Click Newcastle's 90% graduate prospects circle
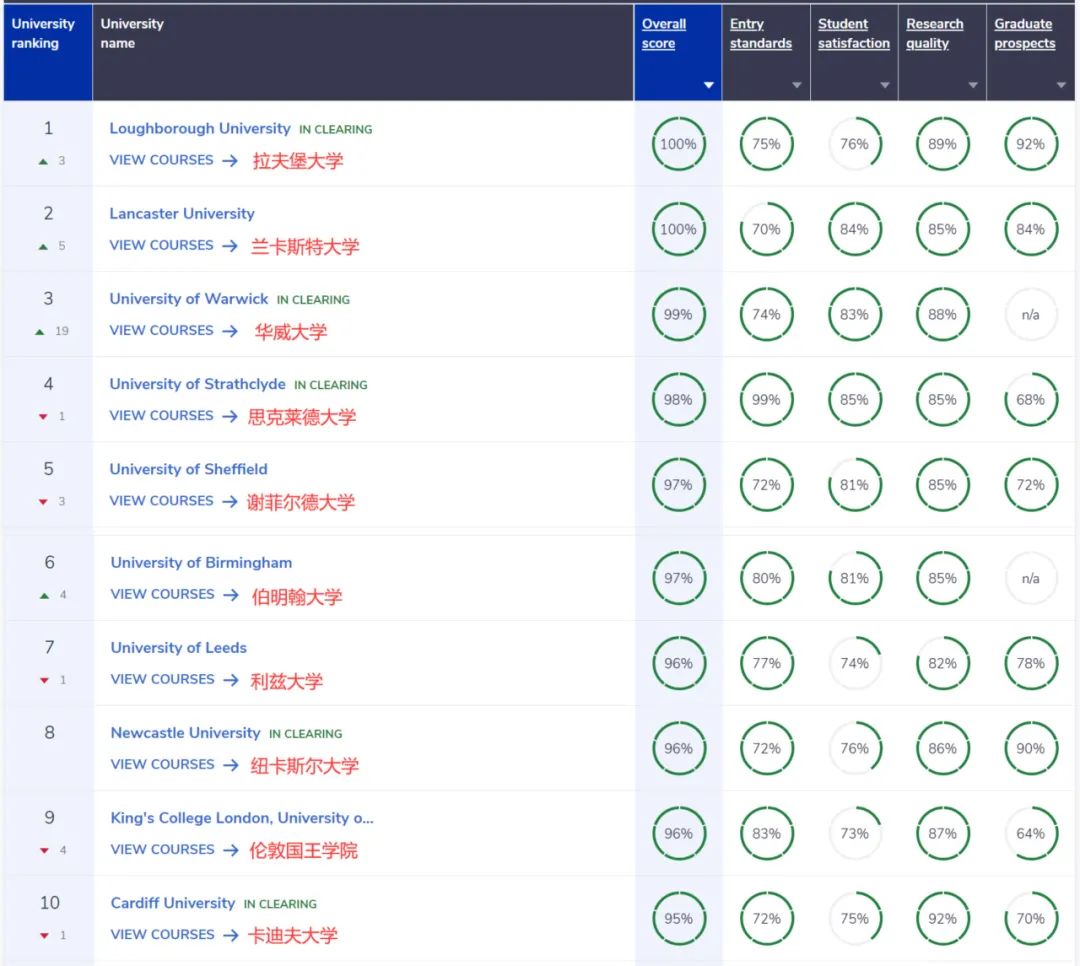1080x966 pixels. (x=1030, y=748)
